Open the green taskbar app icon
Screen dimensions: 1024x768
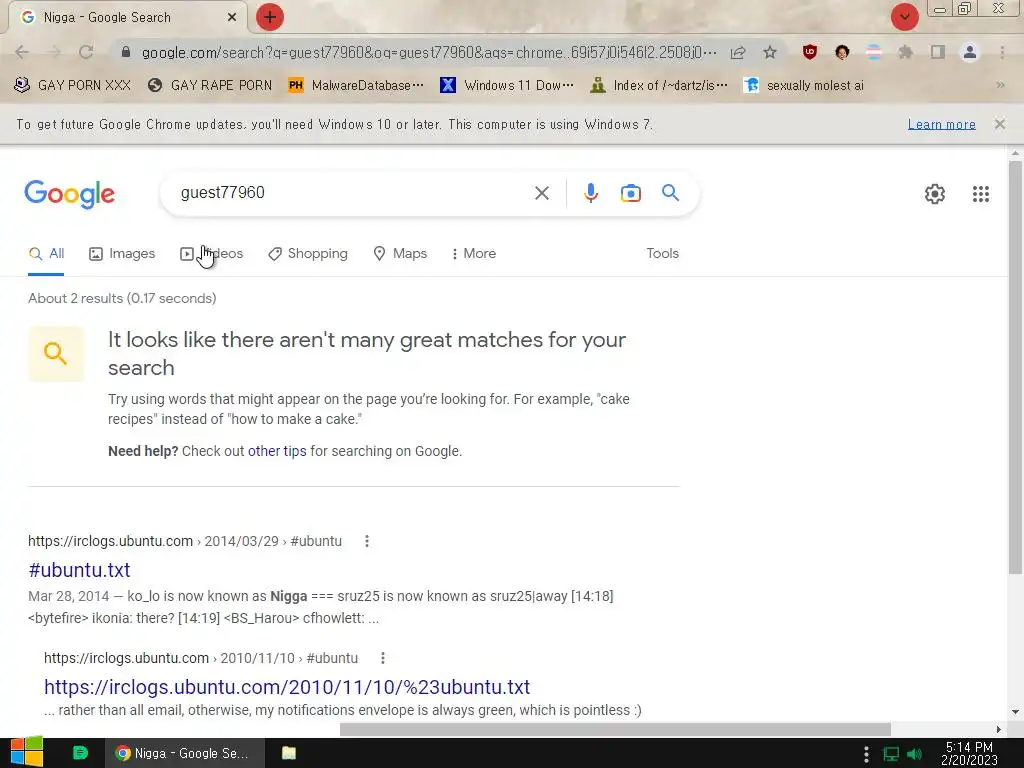pyautogui.click(x=80, y=753)
